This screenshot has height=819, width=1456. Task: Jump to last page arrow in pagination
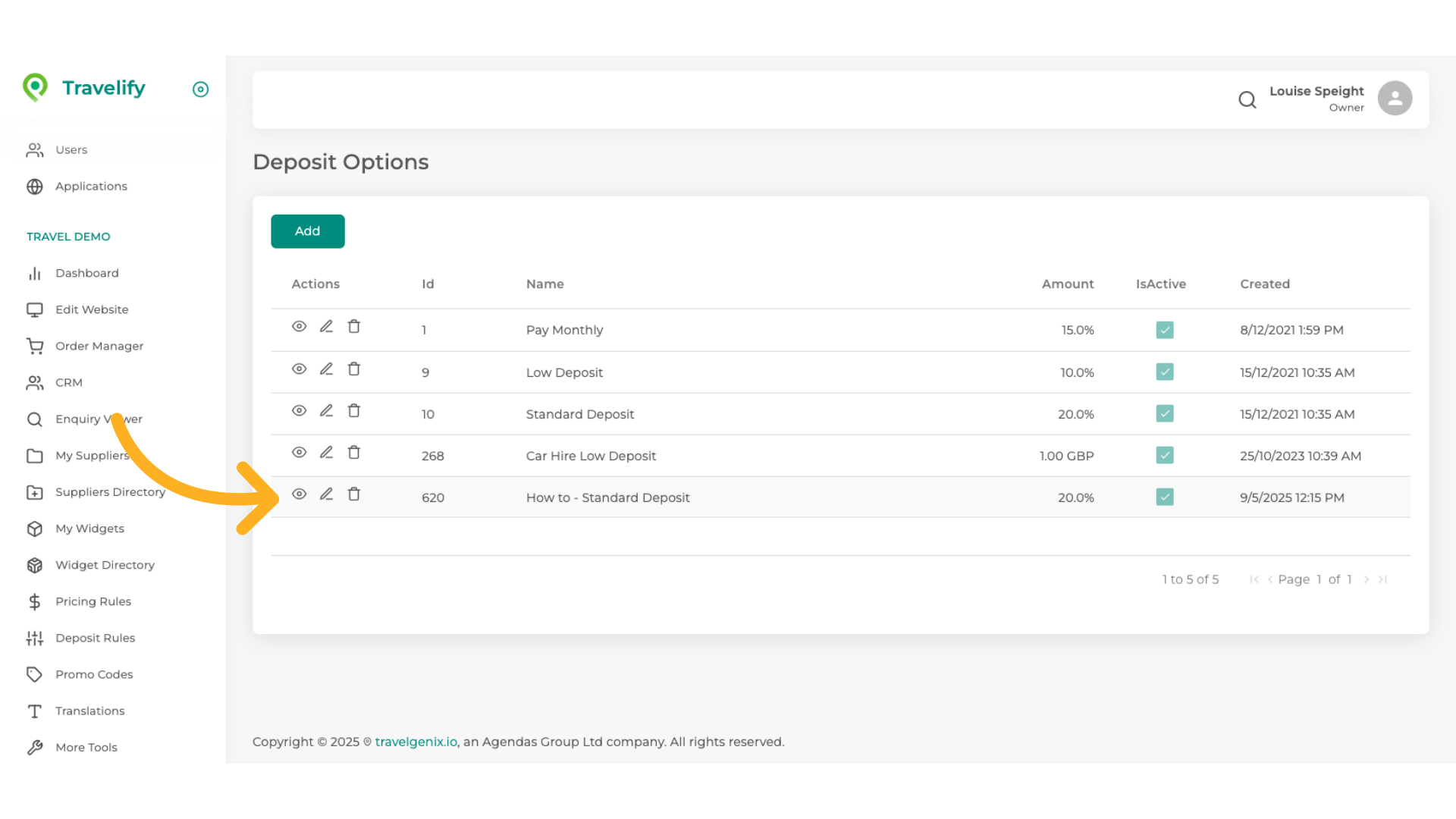click(1382, 579)
